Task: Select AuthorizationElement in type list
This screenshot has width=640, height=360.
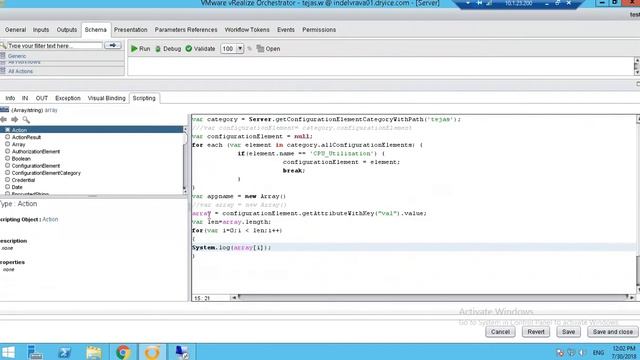Action: pos(36,151)
